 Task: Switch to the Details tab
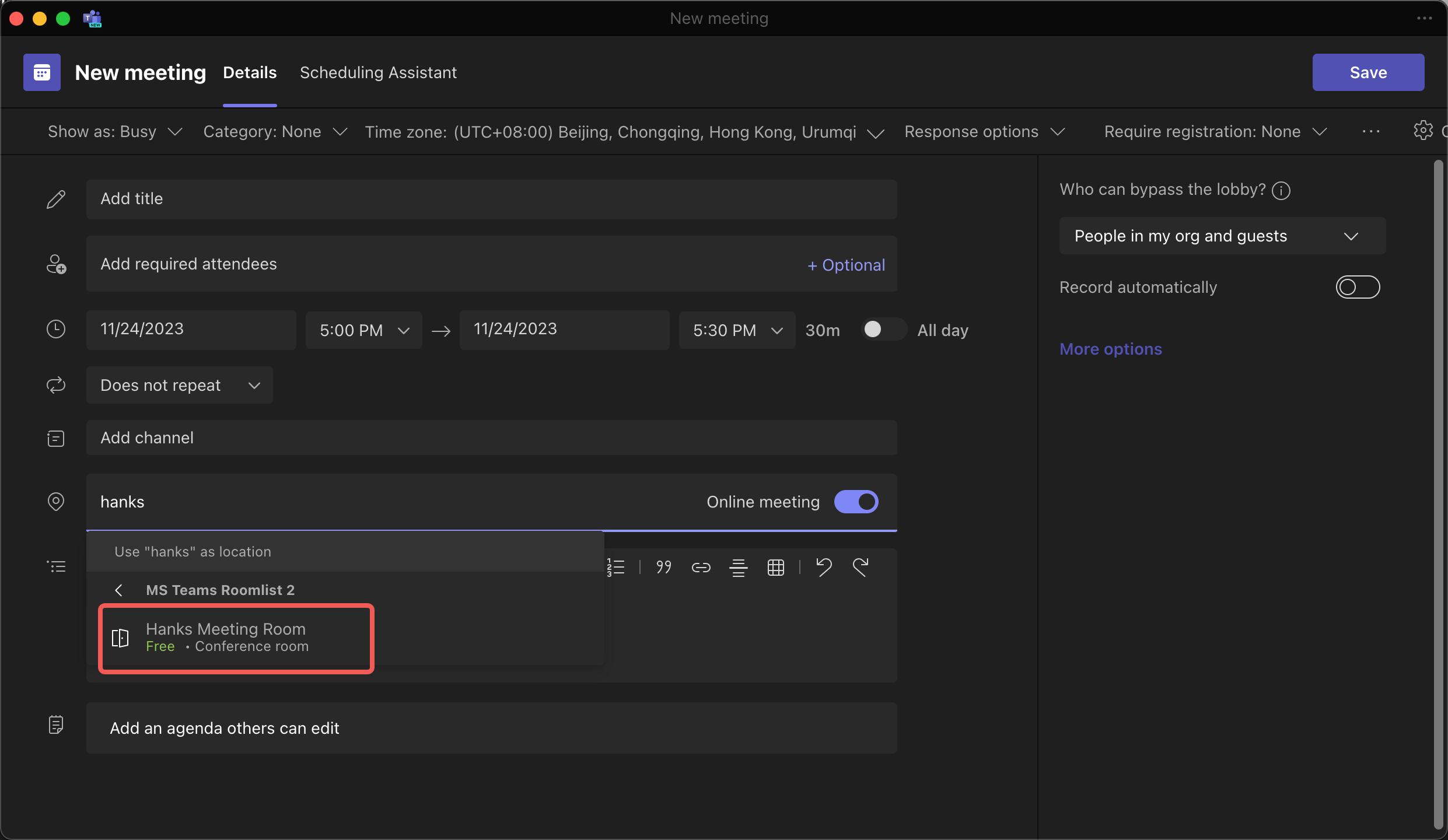tap(250, 72)
